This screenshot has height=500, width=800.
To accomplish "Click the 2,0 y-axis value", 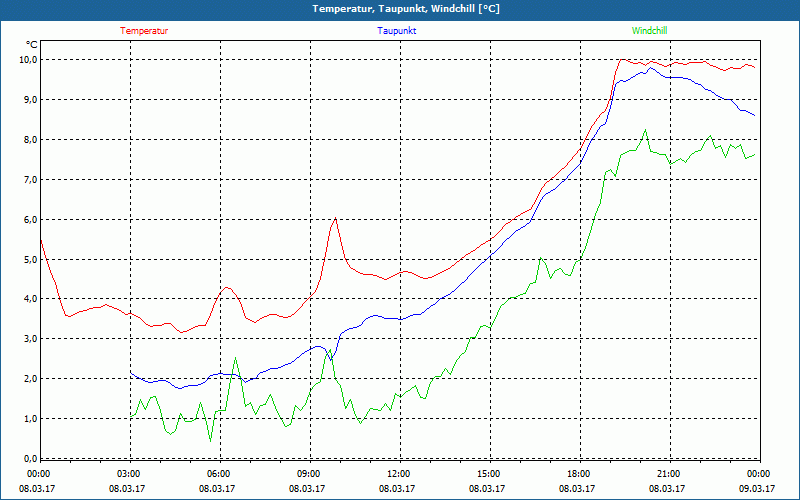I will point(30,379).
